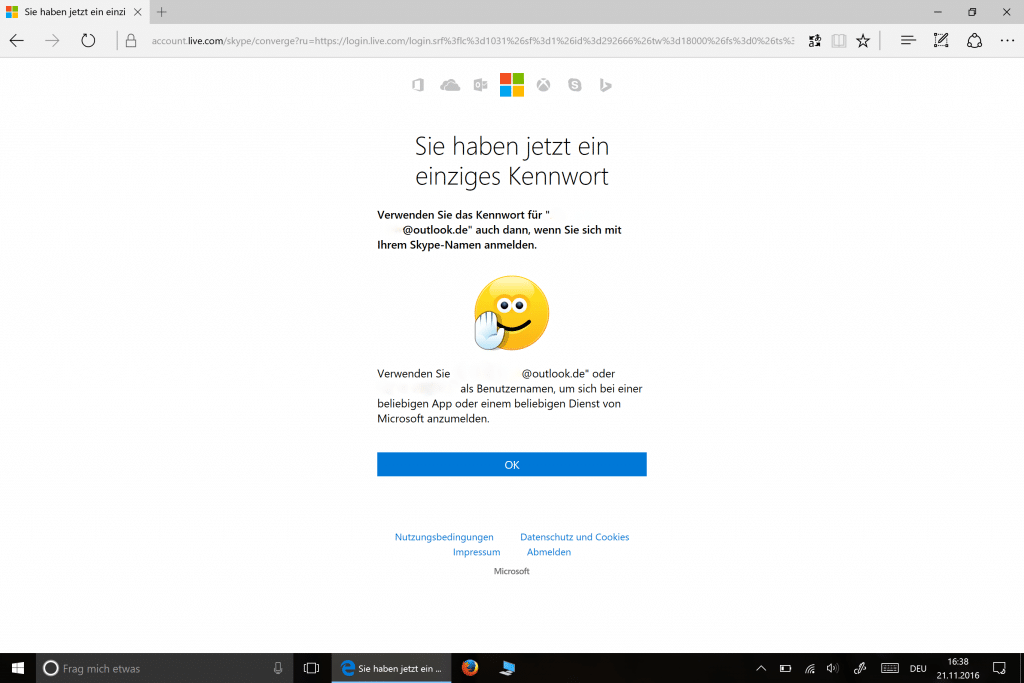Open the More actions ellipsis menu

pos(1008,40)
